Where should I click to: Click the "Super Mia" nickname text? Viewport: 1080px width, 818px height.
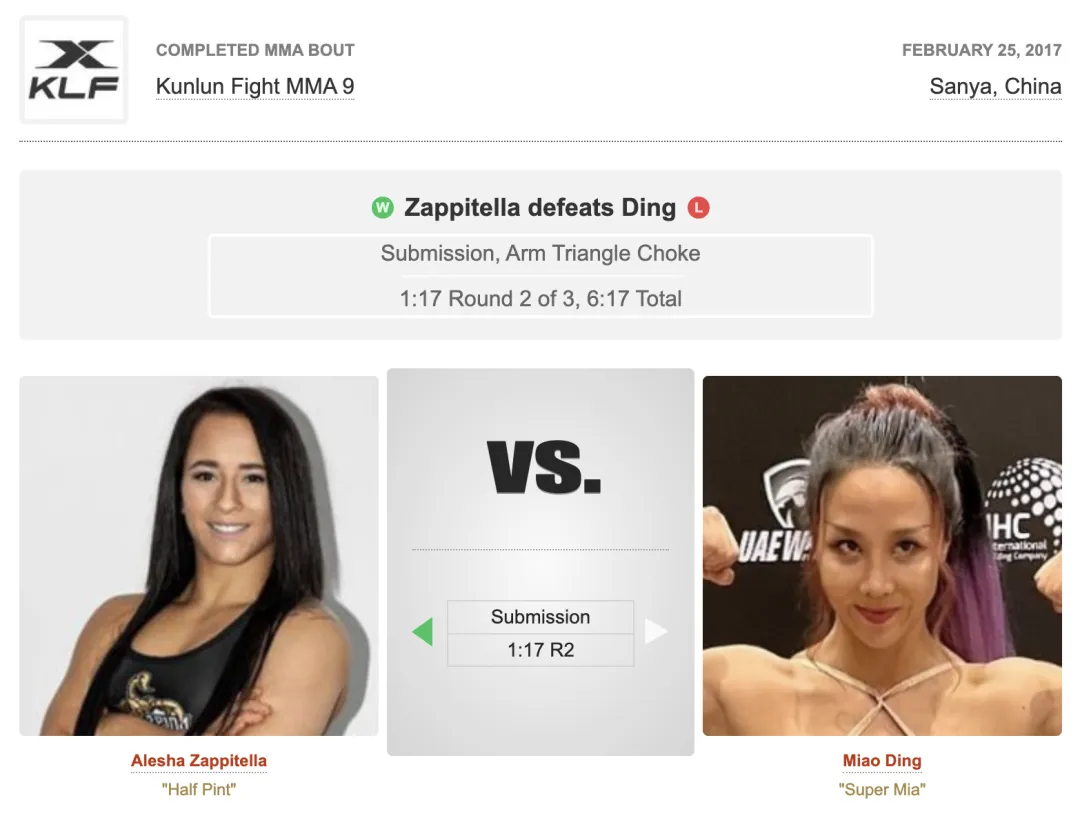pyautogui.click(x=882, y=789)
